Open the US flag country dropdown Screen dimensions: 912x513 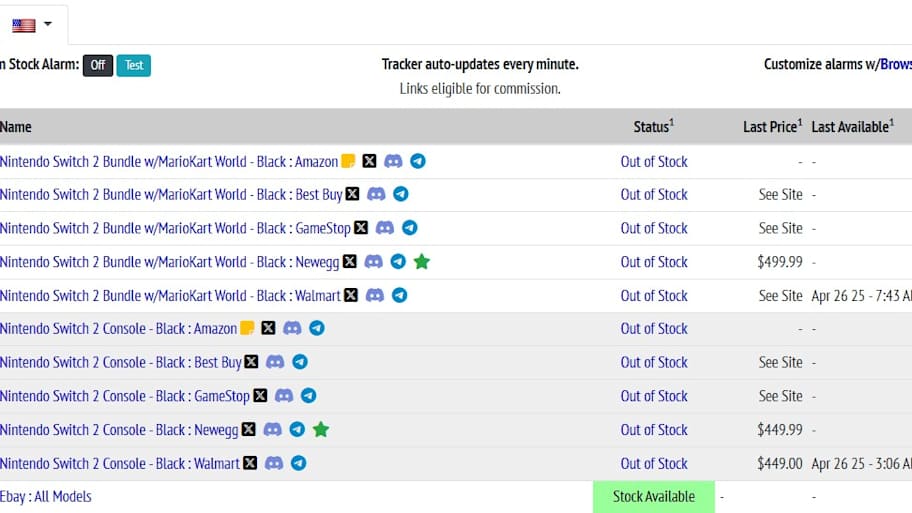pos(32,25)
